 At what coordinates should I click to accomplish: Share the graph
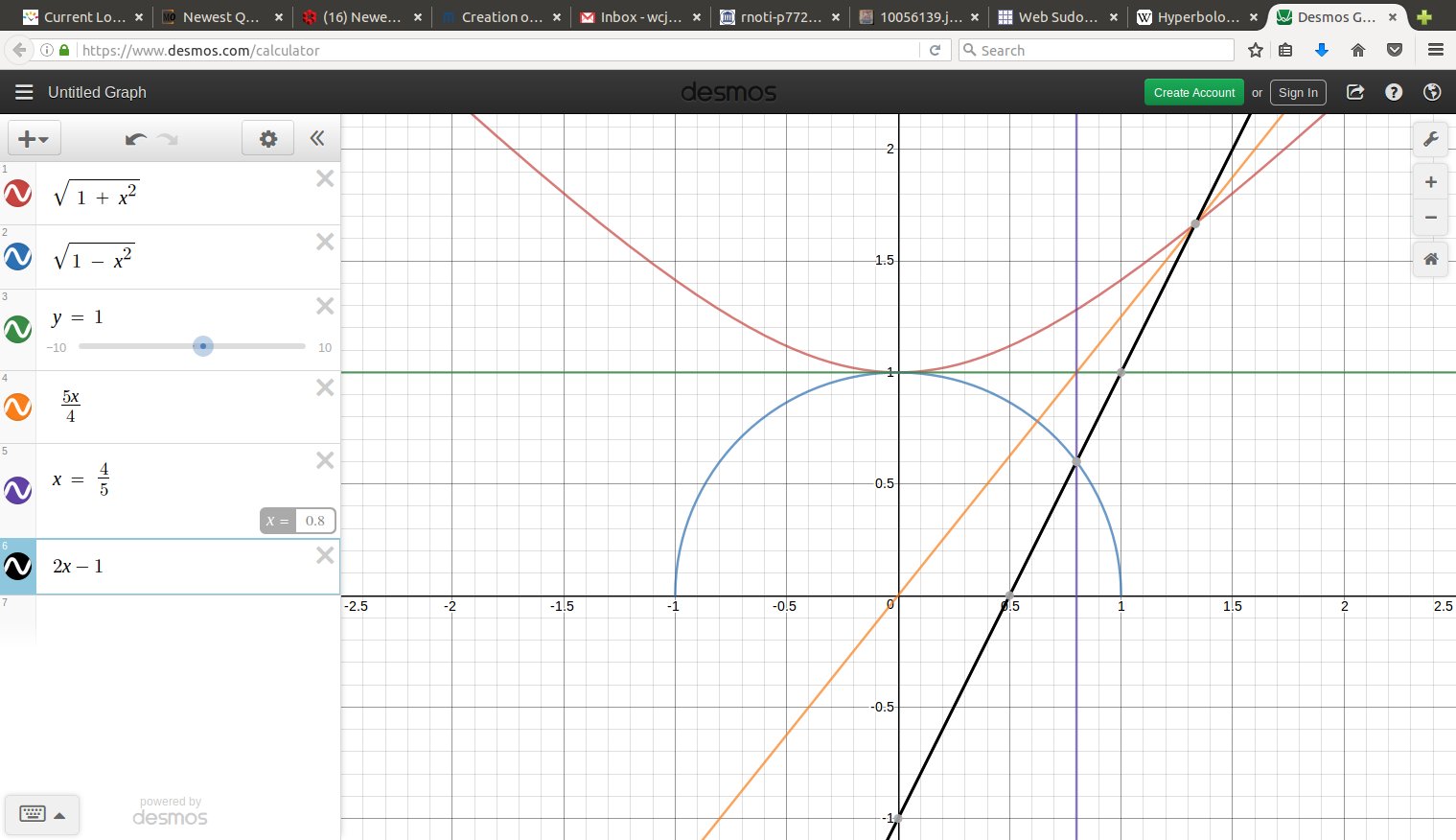[x=1355, y=92]
